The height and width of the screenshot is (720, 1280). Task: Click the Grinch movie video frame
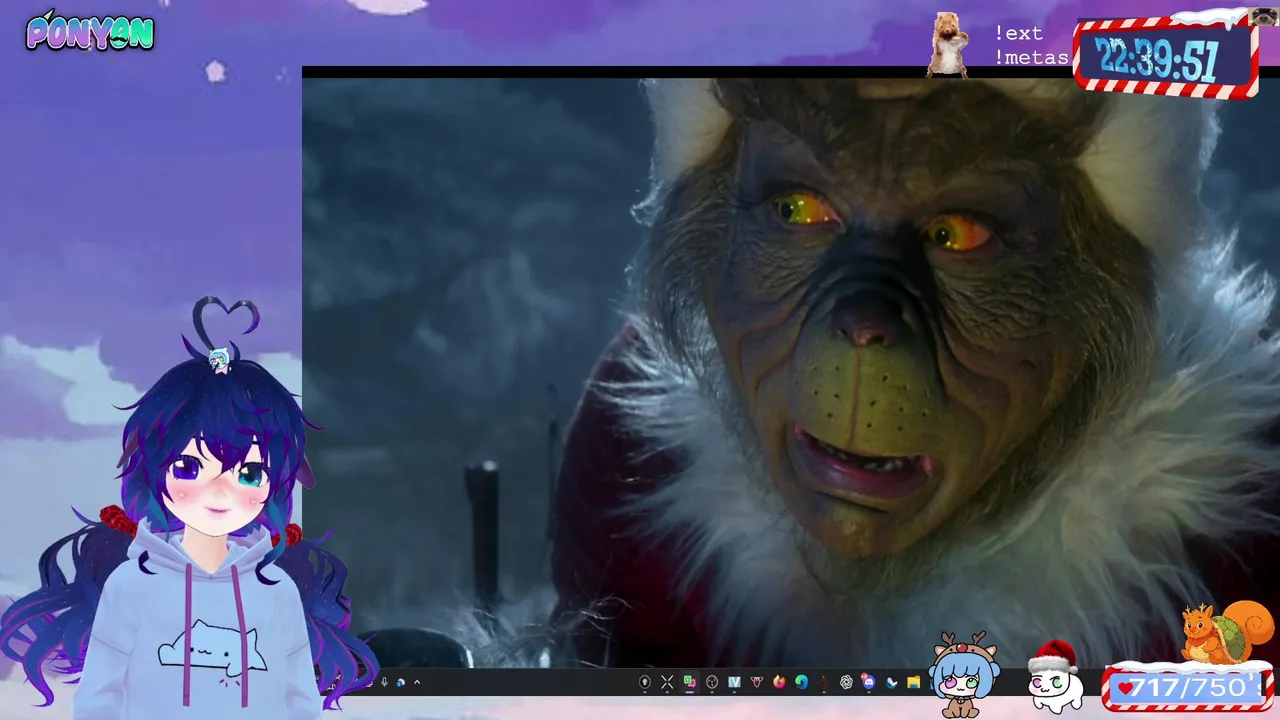pos(791,372)
